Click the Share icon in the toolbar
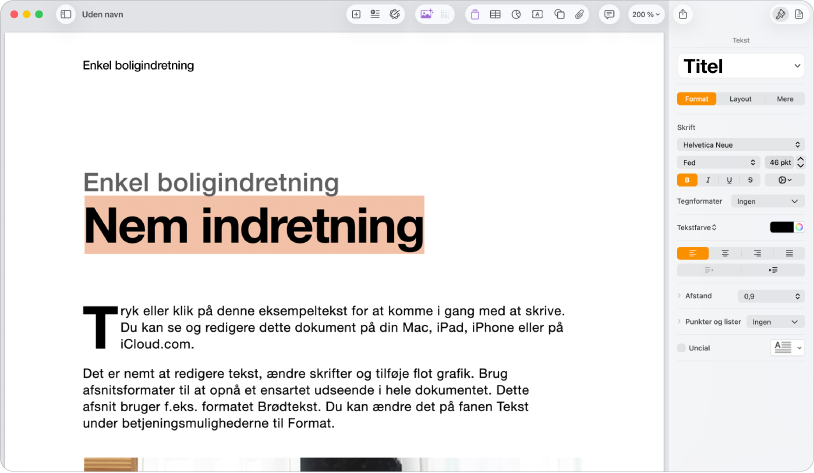 [683, 15]
